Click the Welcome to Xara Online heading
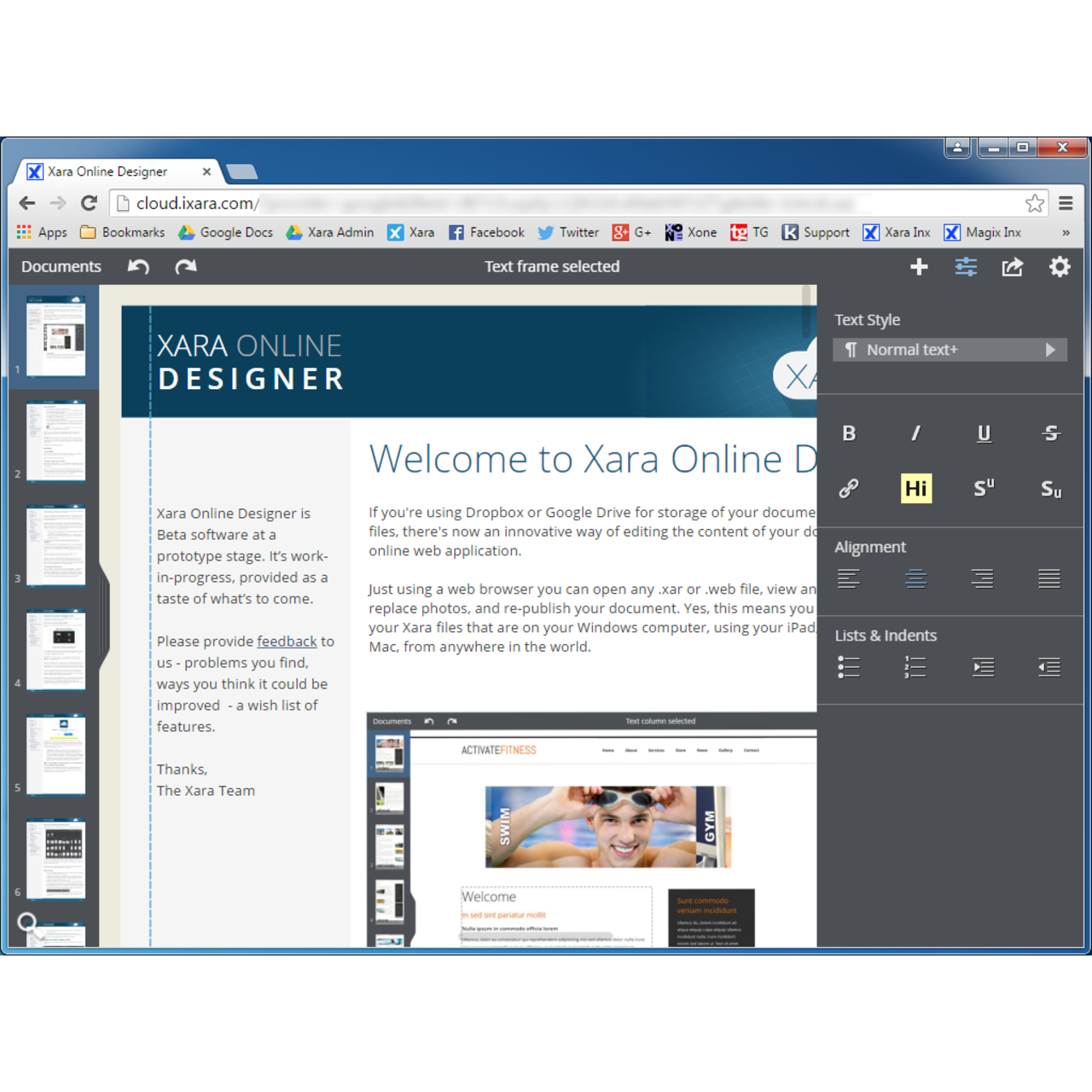 592,459
